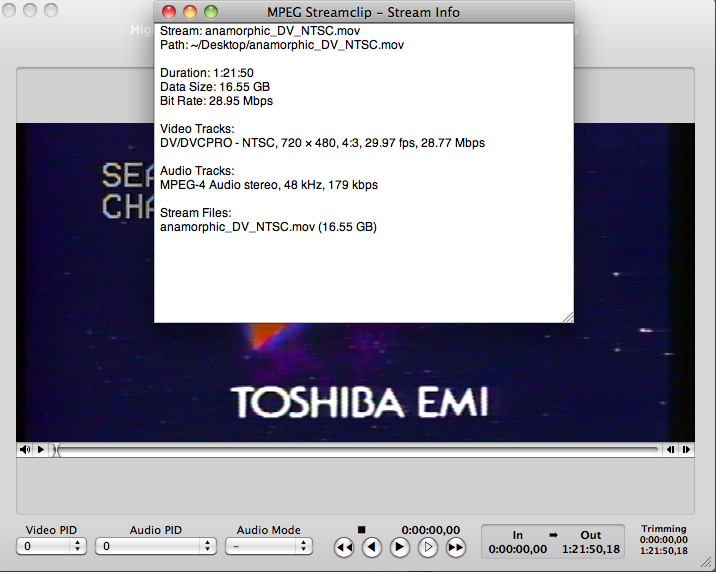Click the playhead on the scrub bar

click(56, 450)
